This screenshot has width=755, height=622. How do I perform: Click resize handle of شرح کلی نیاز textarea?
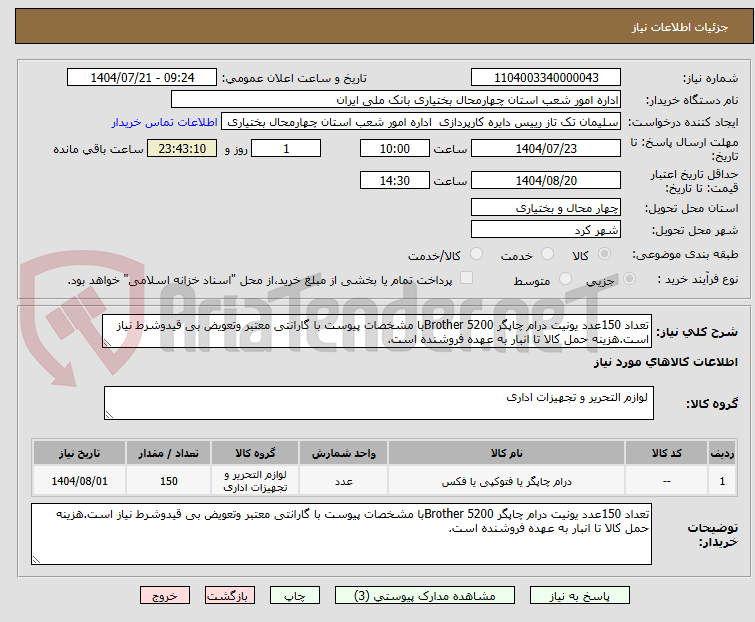[107, 343]
